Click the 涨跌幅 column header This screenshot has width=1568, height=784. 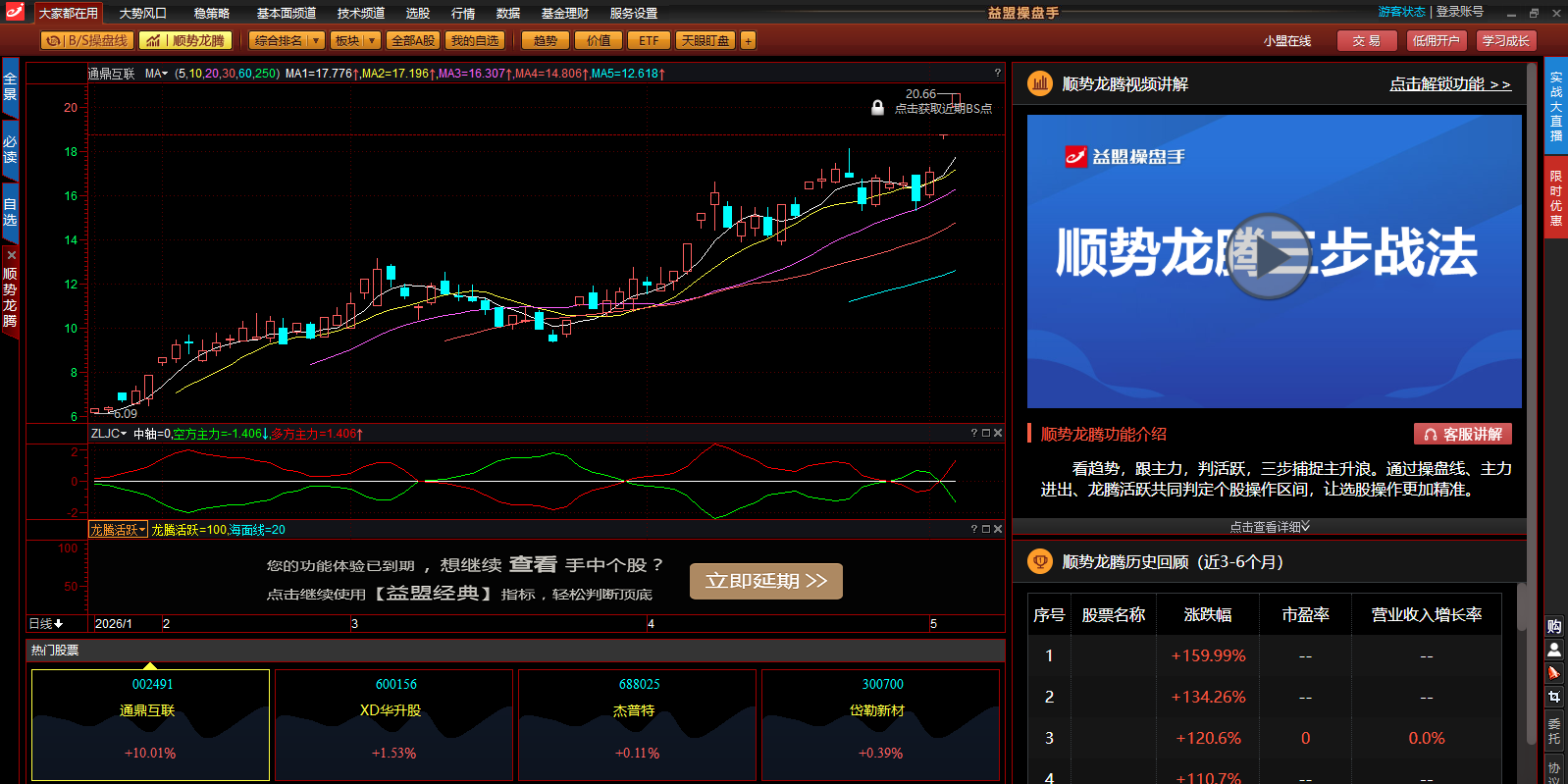click(1208, 614)
